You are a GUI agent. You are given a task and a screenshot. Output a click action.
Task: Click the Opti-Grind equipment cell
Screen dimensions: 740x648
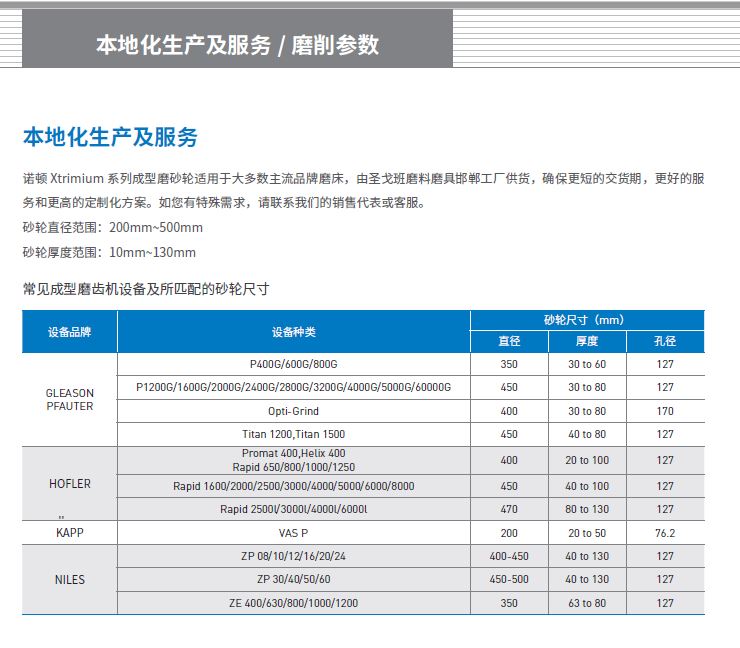[293, 411]
